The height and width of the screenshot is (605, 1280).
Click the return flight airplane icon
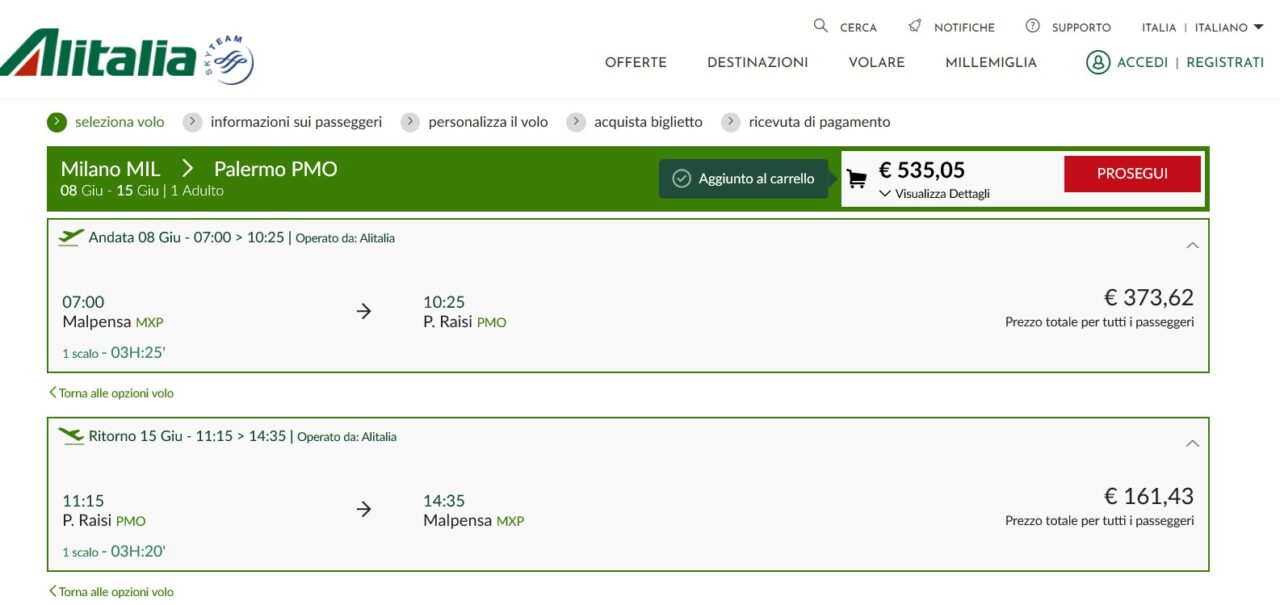click(x=71, y=436)
